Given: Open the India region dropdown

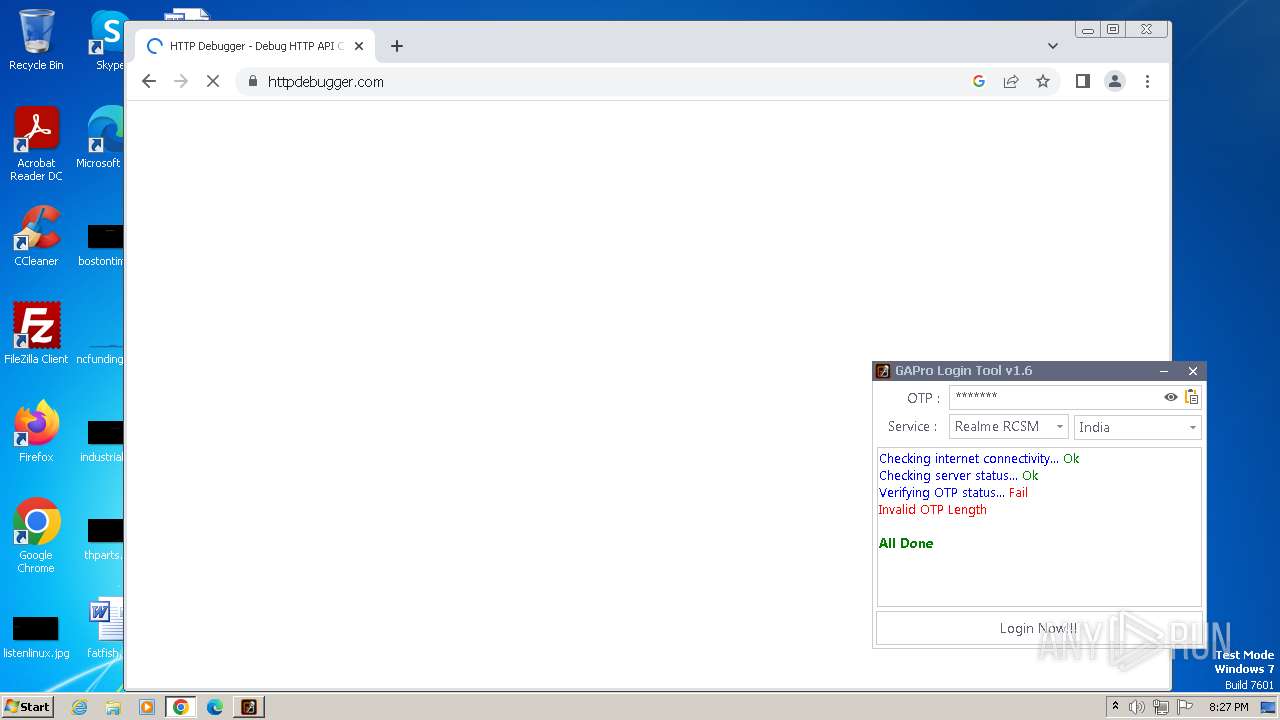Looking at the screenshot, I should [x=1137, y=427].
